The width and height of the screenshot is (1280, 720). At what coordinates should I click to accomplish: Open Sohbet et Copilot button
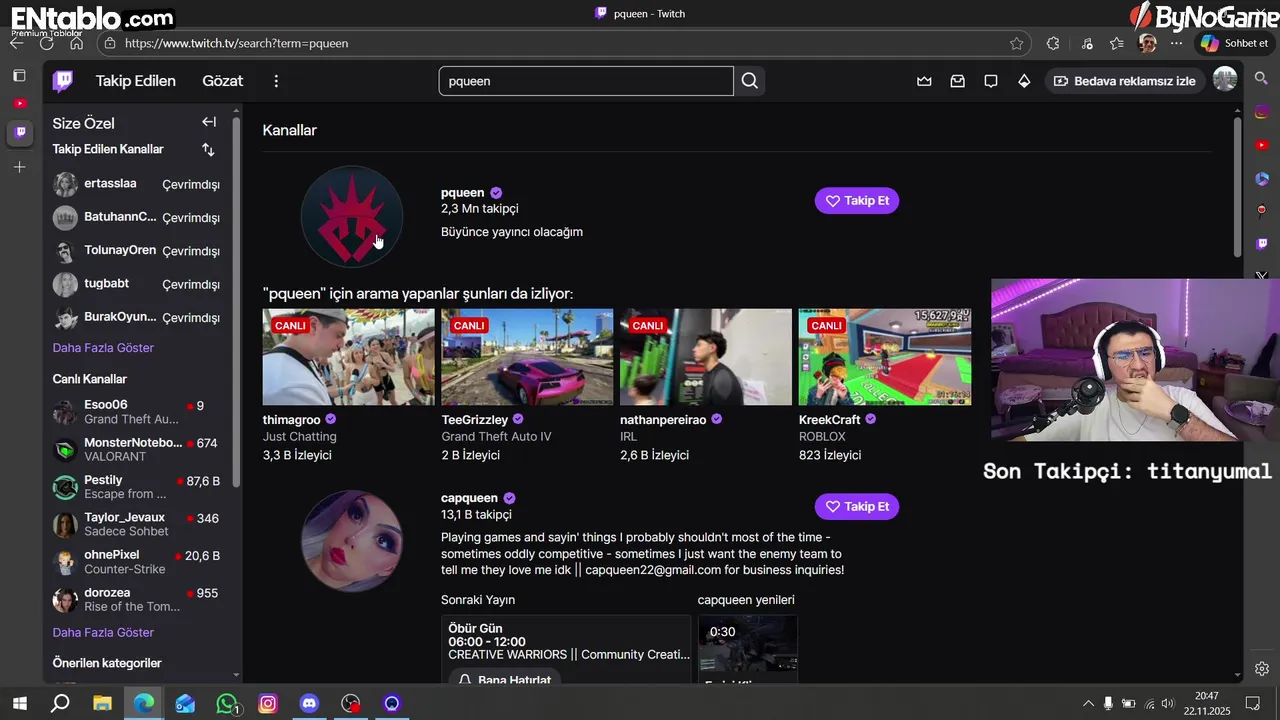point(1235,43)
